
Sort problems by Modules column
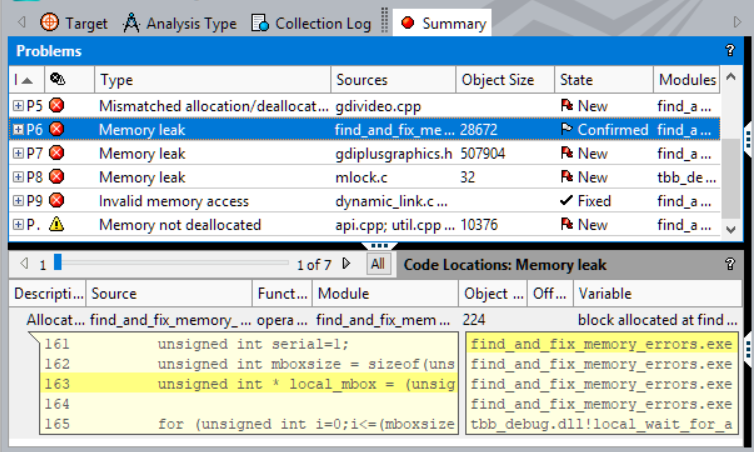(x=687, y=79)
